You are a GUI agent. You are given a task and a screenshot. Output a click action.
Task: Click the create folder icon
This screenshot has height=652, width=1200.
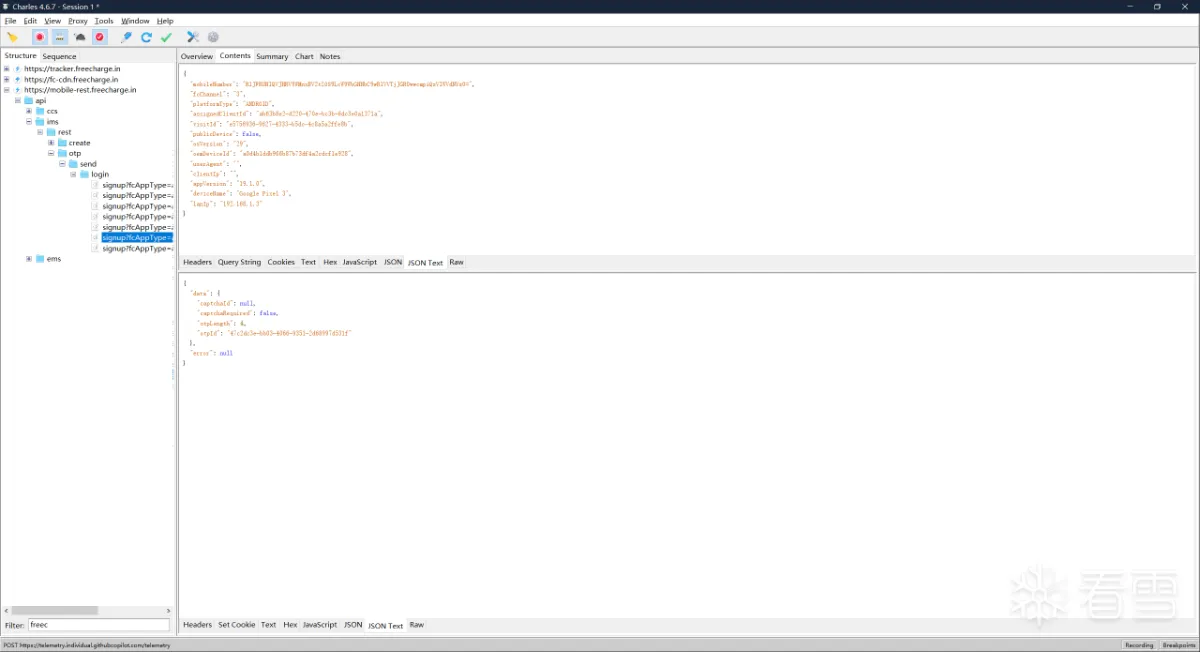(x=62, y=143)
